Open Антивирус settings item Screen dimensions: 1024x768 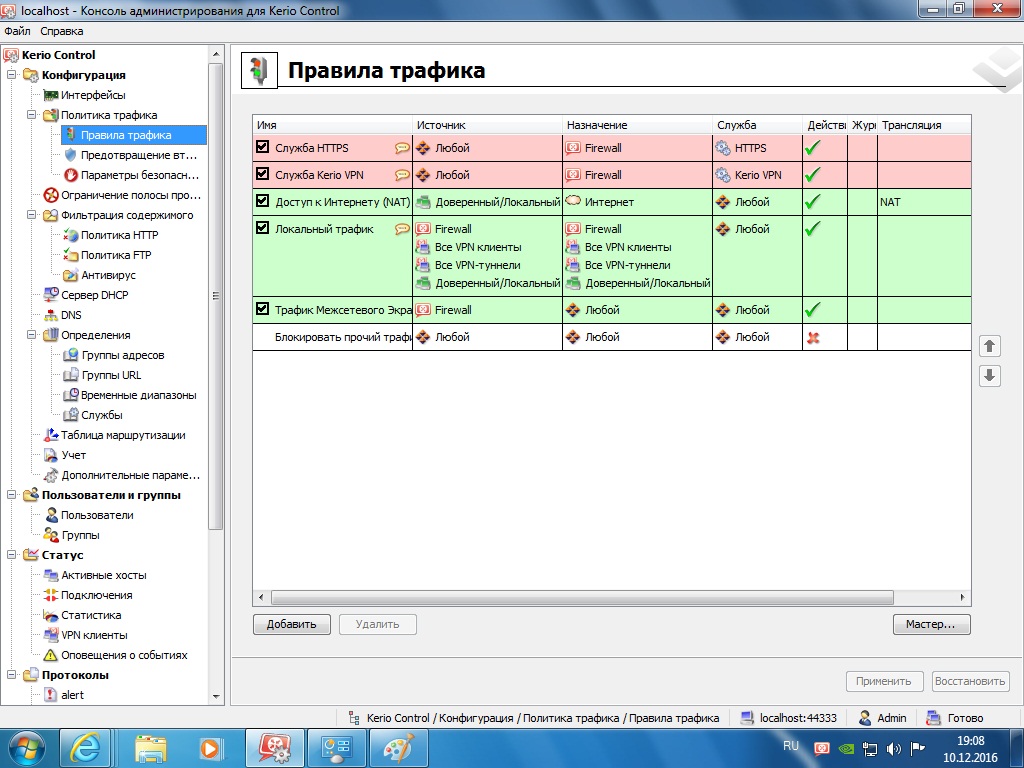99,275
